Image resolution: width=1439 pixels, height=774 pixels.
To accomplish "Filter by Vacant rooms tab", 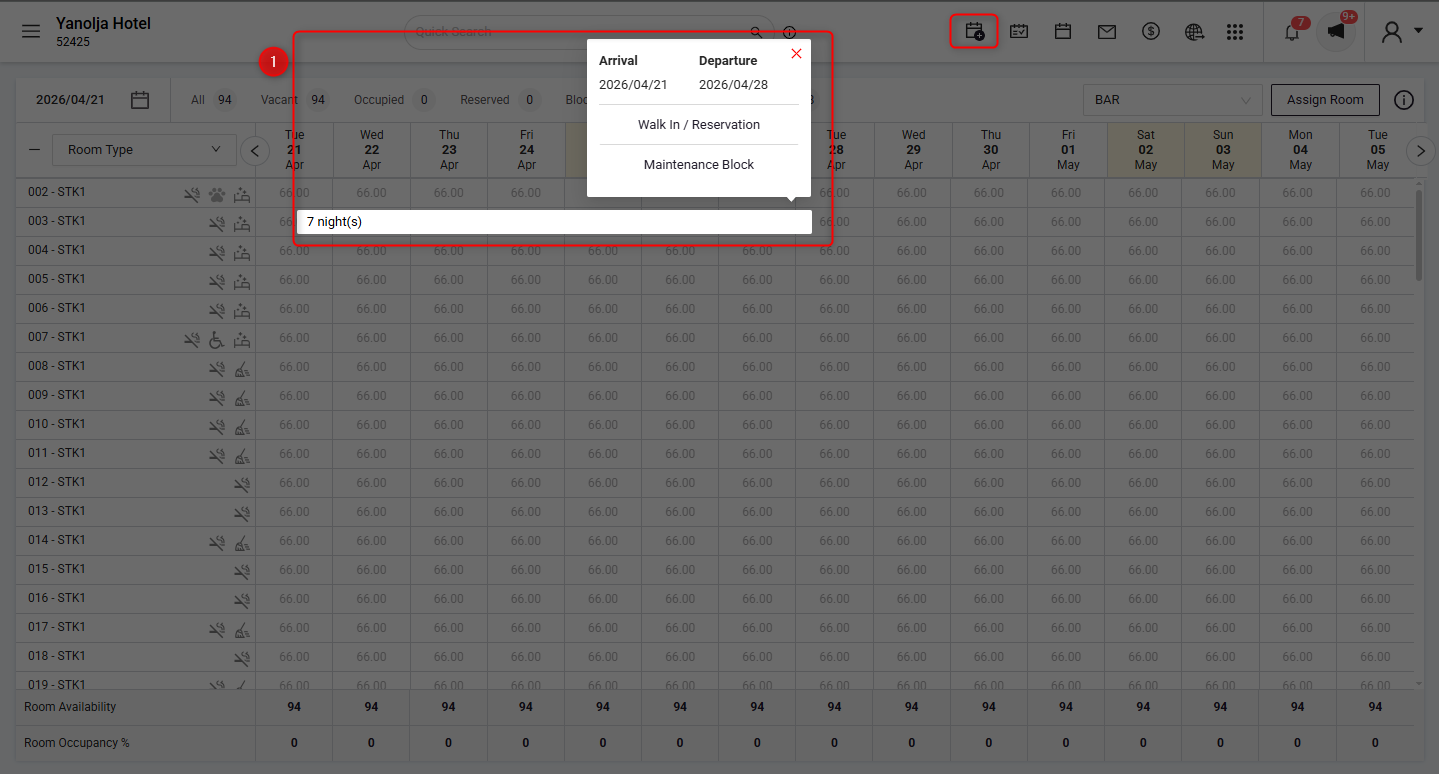I will point(295,100).
